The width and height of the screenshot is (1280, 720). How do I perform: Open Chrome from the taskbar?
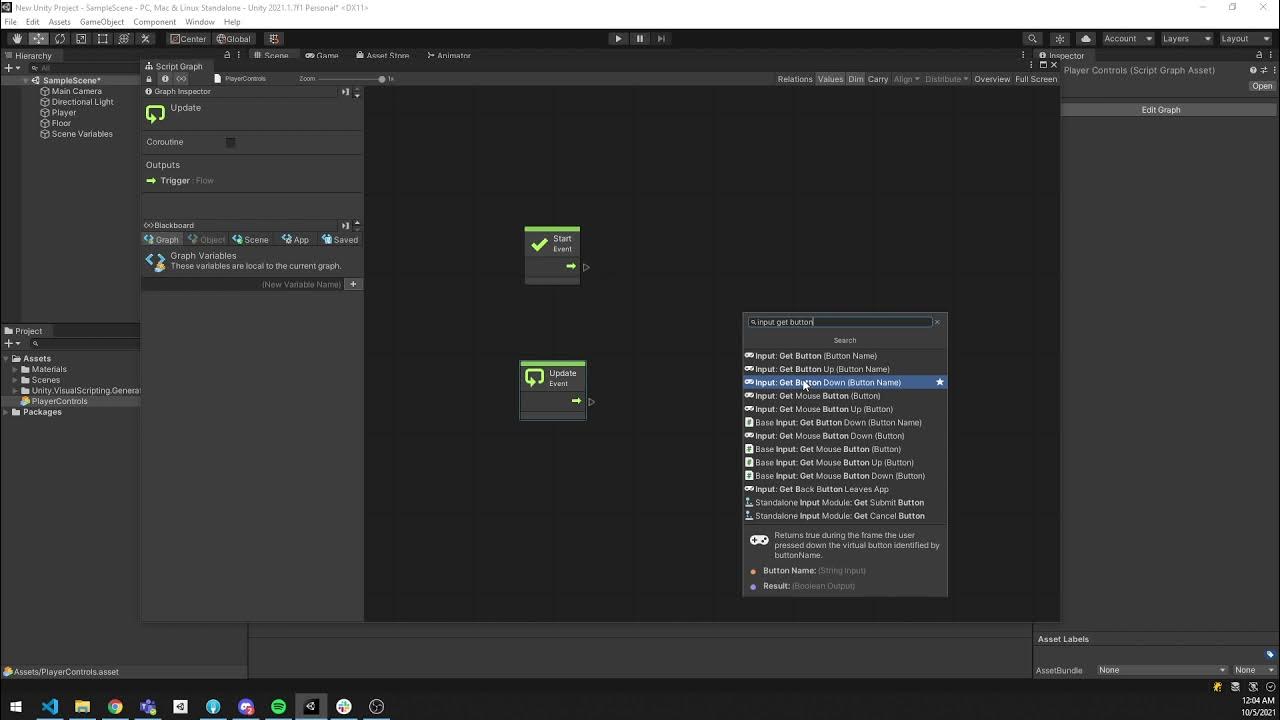(x=115, y=707)
